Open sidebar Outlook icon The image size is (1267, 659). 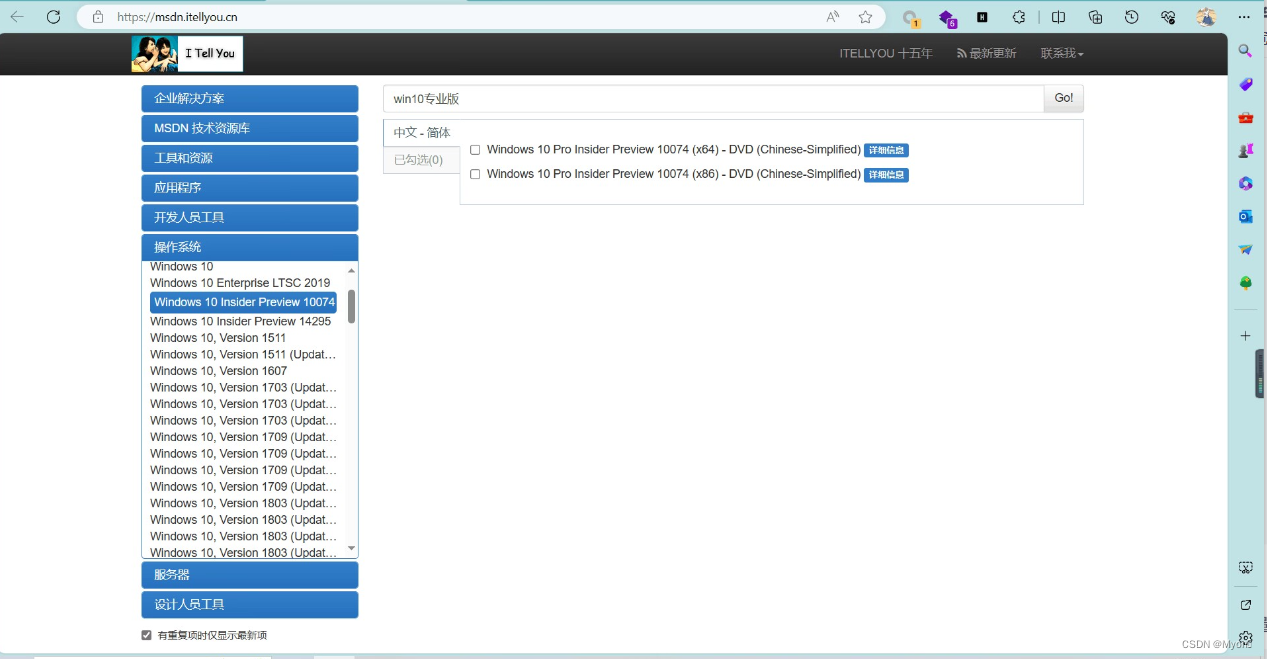coord(1245,216)
